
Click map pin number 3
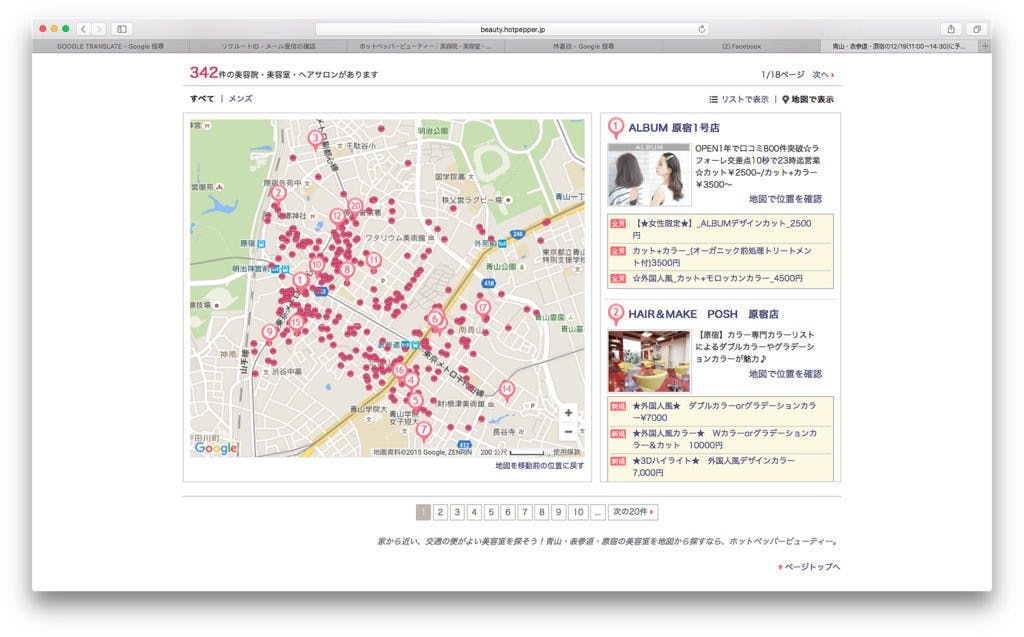coord(315,139)
